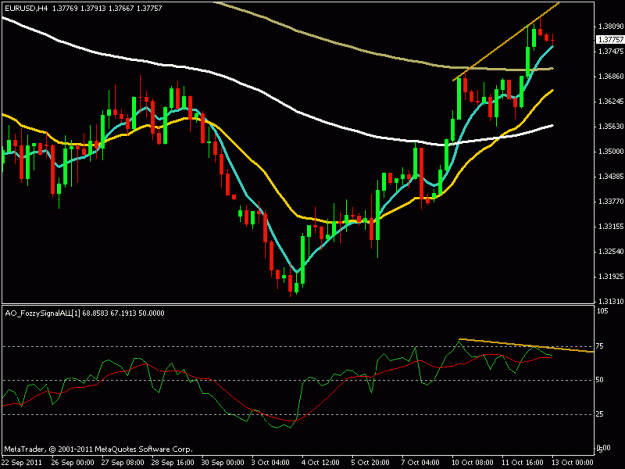Click the 27 Sep 08:00 time label
The width and height of the screenshot is (625, 469).
click(122, 462)
